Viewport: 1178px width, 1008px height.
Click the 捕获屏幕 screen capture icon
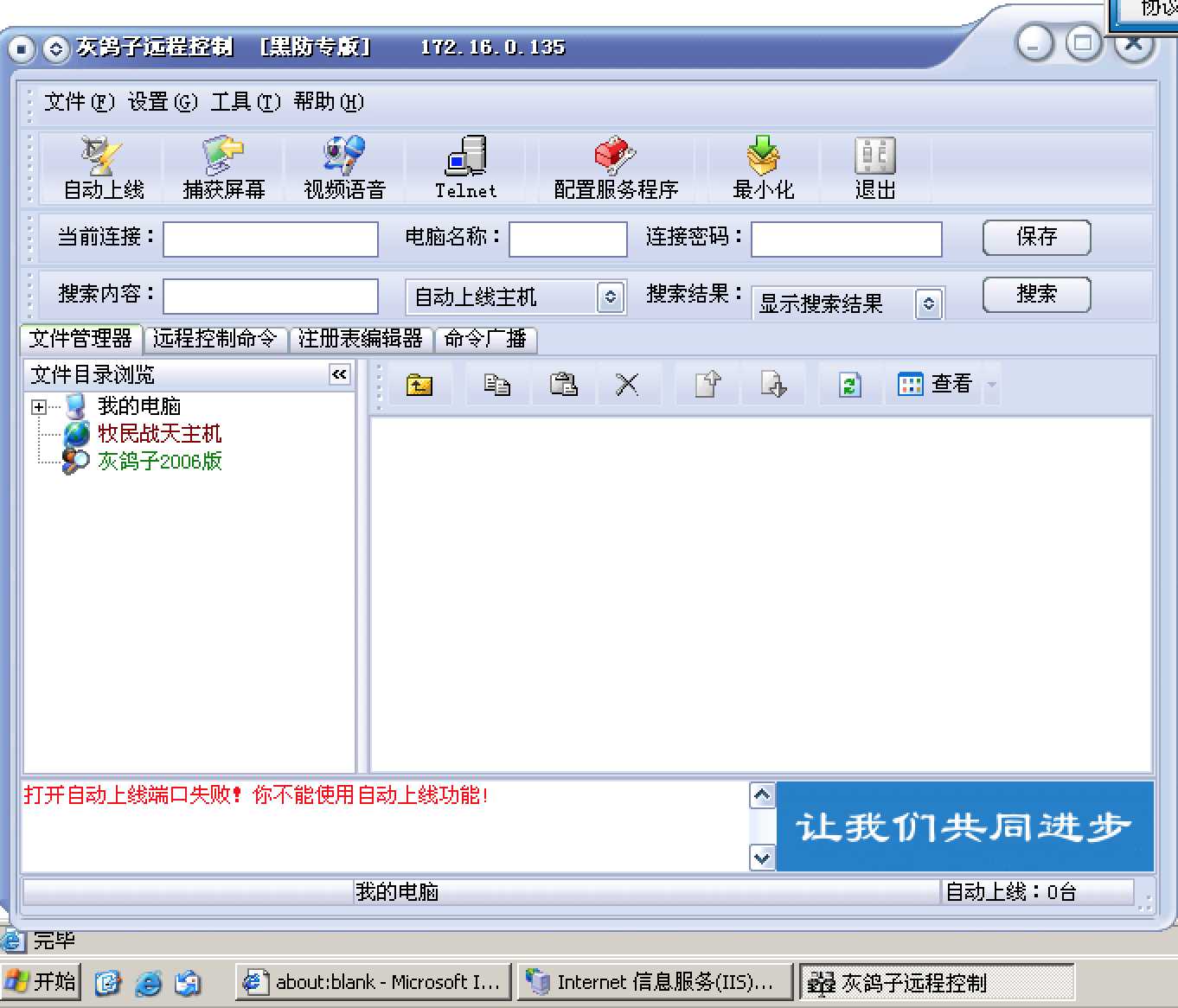coord(223,169)
